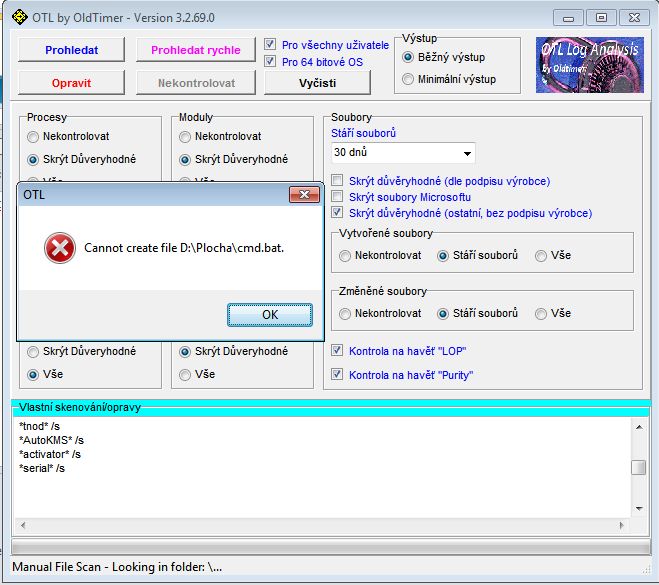Select the Běžný výstup radio button
Image resolution: width=659 pixels, height=585 pixels.
[x=408, y=57]
